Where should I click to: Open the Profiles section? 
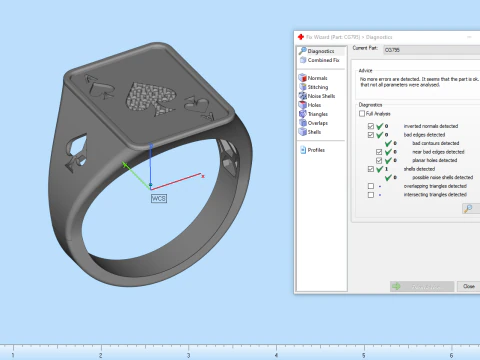pyautogui.click(x=316, y=150)
